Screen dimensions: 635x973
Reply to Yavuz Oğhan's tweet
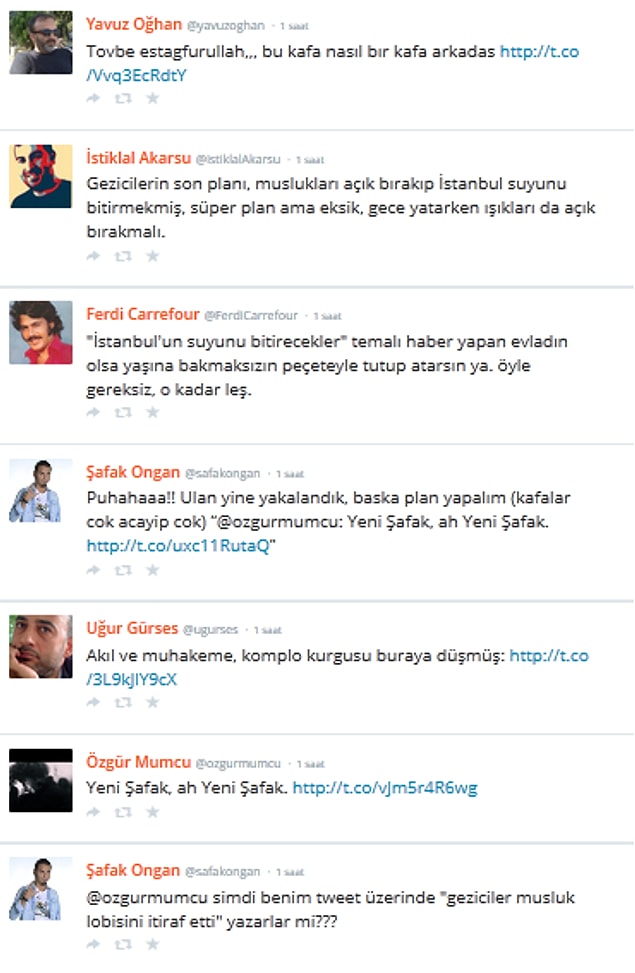[x=93, y=98]
